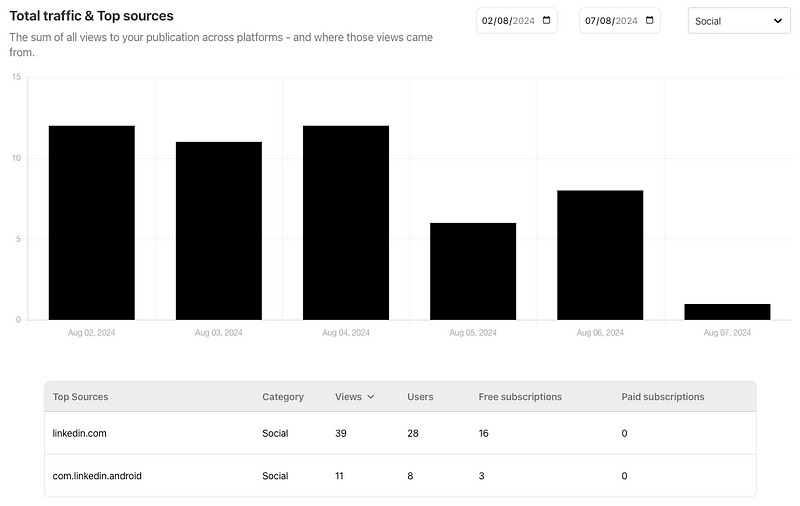Click paid subscriptions 0 in linkedin.com row
The width and height of the screenshot is (800, 506).
(x=624, y=433)
